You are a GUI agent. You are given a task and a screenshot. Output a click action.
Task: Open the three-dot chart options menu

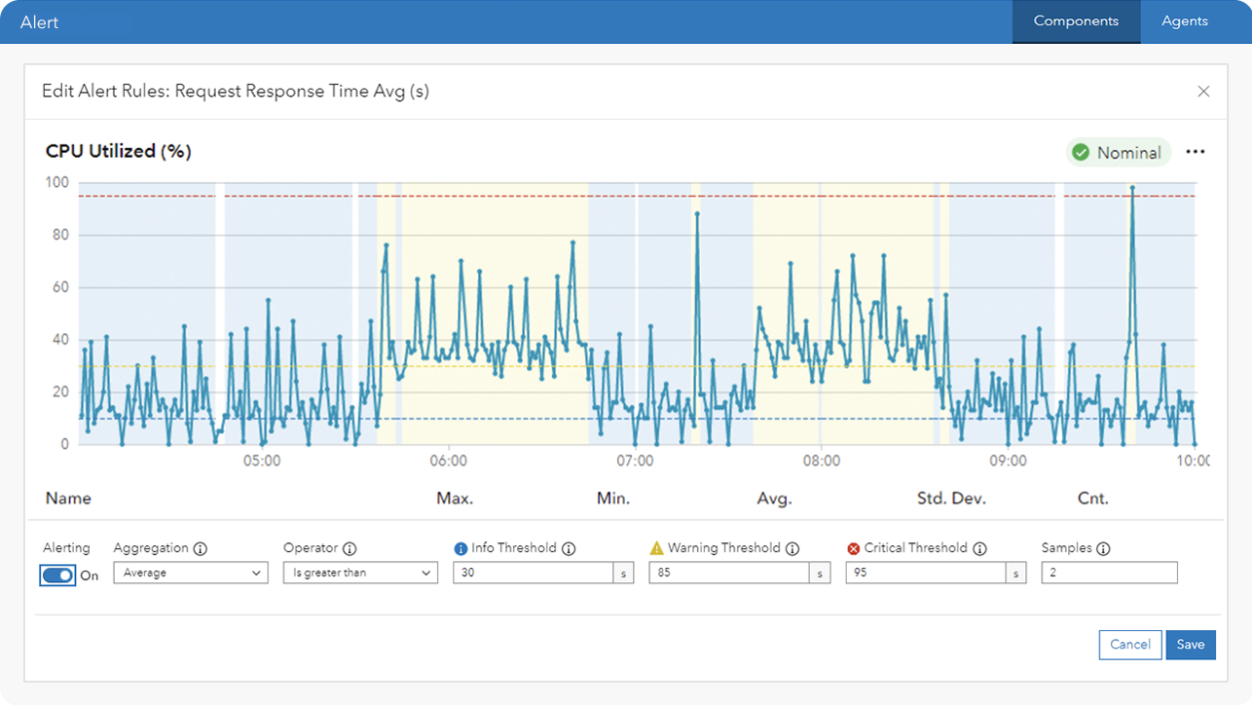1195,152
